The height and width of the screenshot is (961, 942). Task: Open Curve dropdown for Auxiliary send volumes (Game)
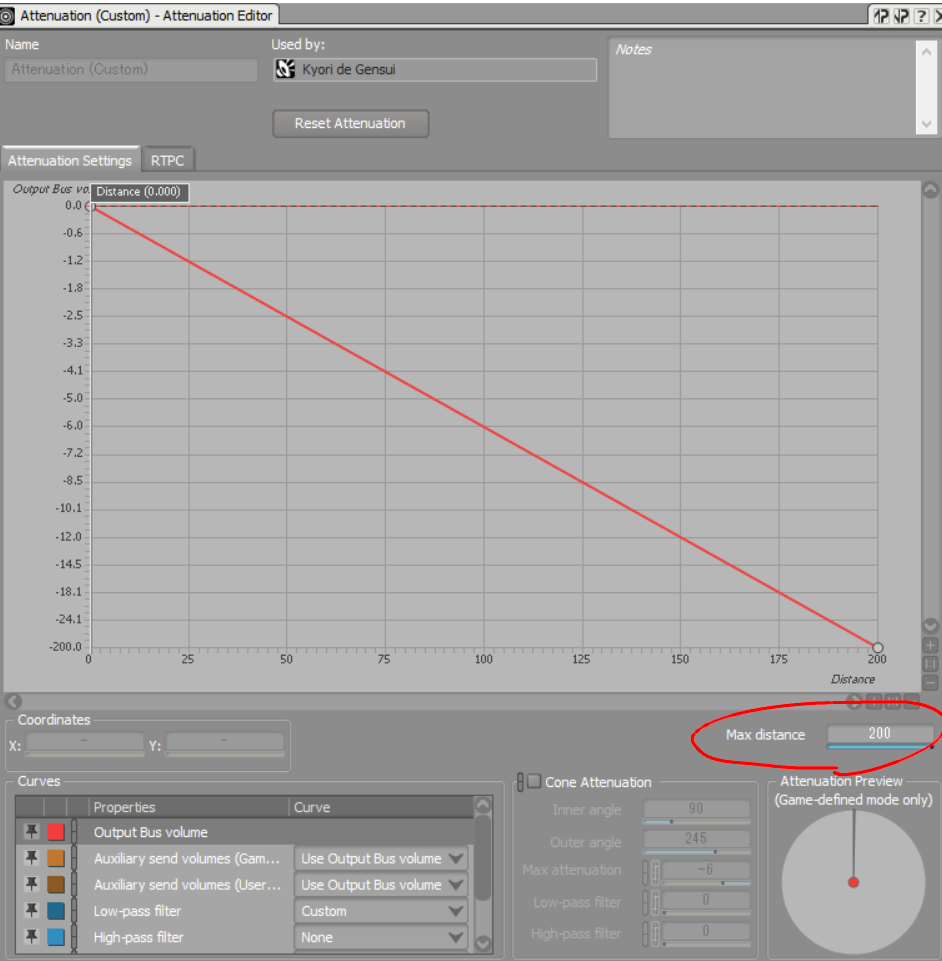tap(381, 858)
